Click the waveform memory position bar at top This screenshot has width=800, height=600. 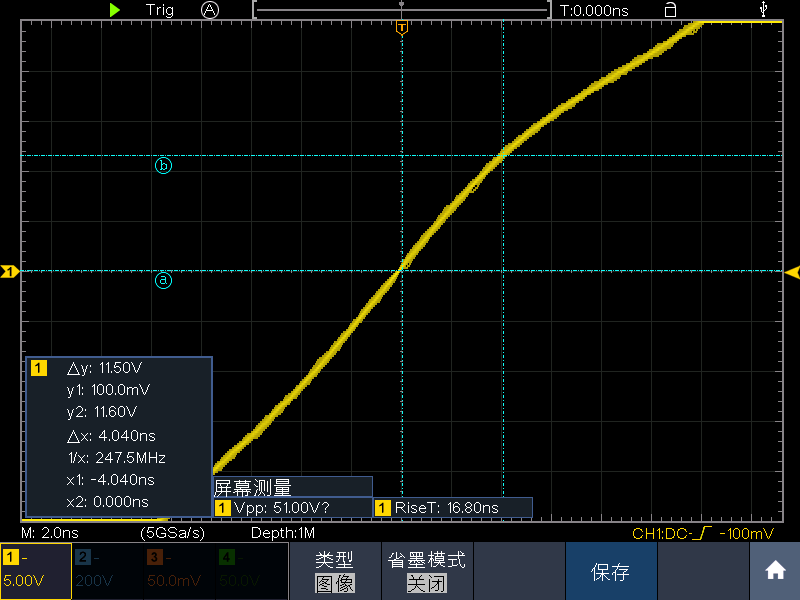point(401,10)
